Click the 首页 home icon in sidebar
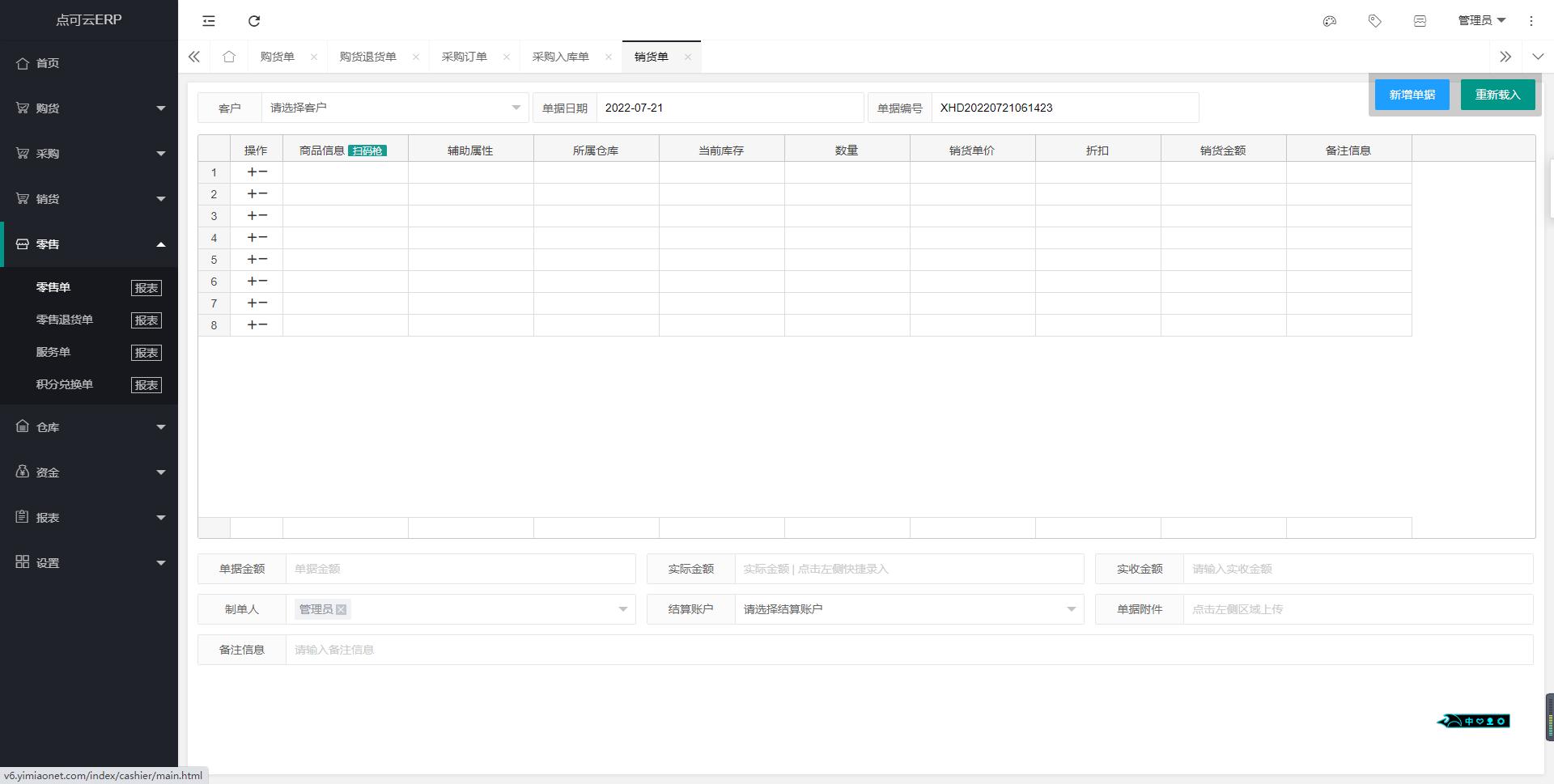 point(23,62)
